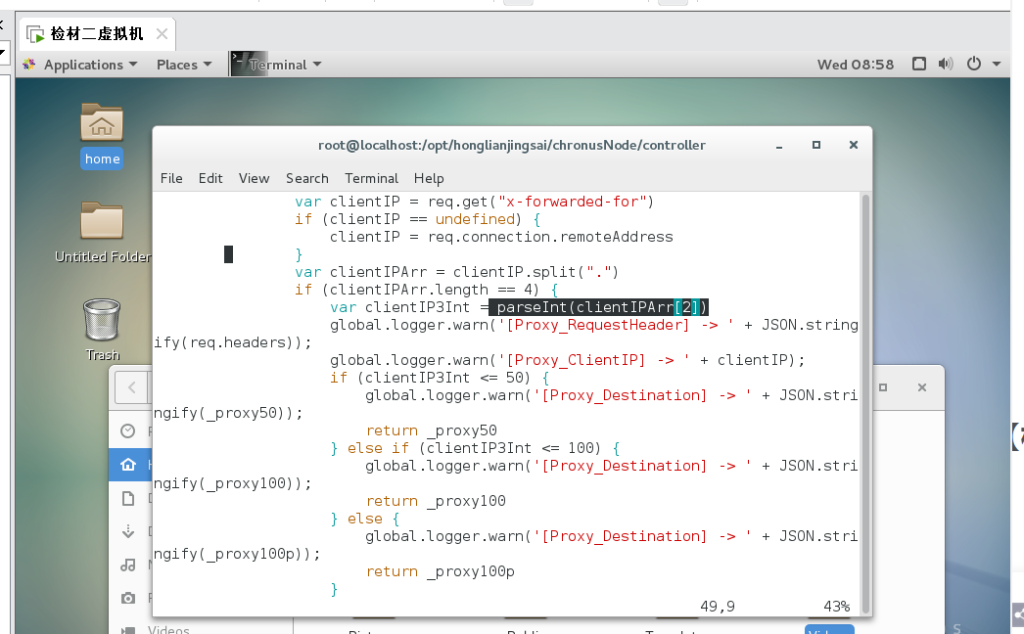Click the volume speaker icon in top panel
The width and height of the screenshot is (1024, 634).
(x=946, y=64)
